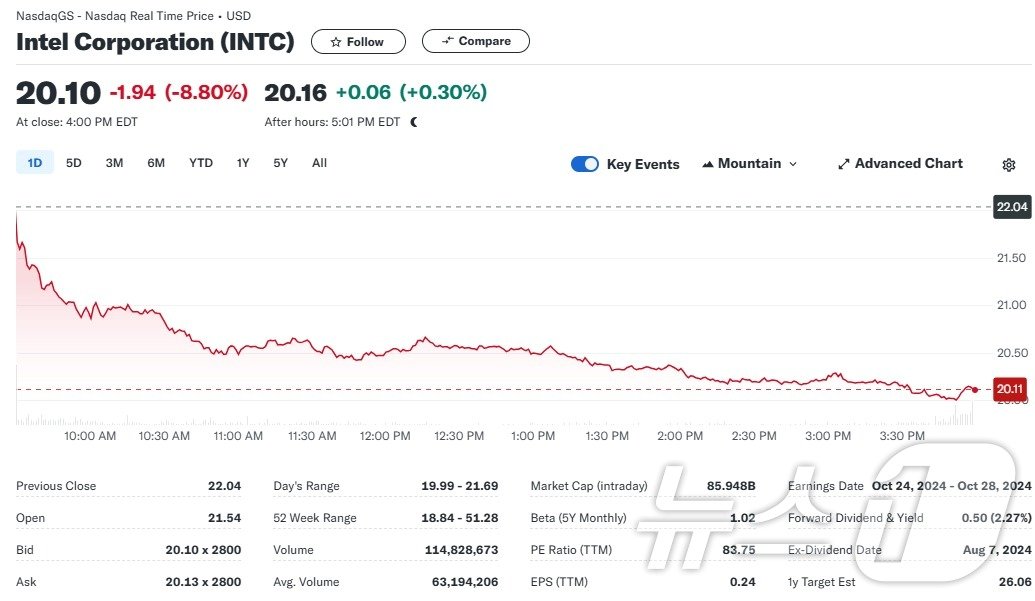The image size is (1035, 601).
Task: Click the Open value 21.54
Action: pyautogui.click(x=224, y=519)
